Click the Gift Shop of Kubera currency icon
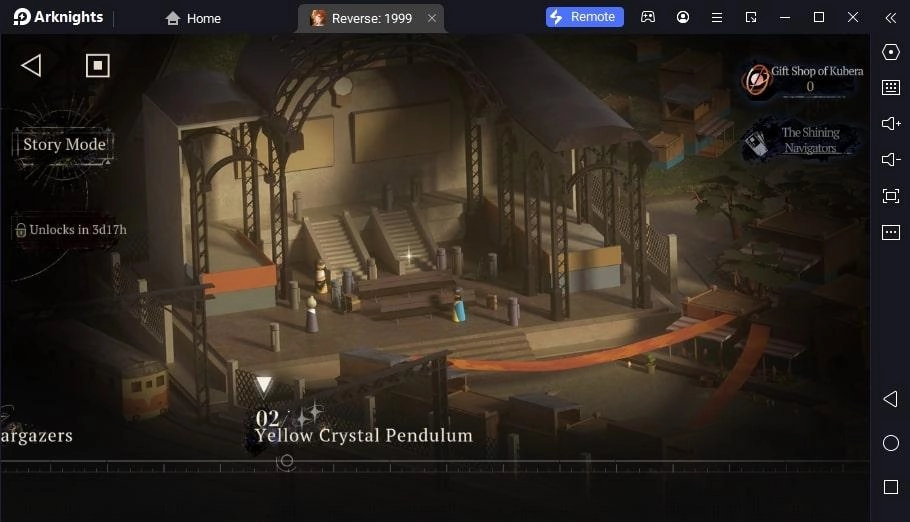The width and height of the screenshot is (910, 522). tap(756, 79)
